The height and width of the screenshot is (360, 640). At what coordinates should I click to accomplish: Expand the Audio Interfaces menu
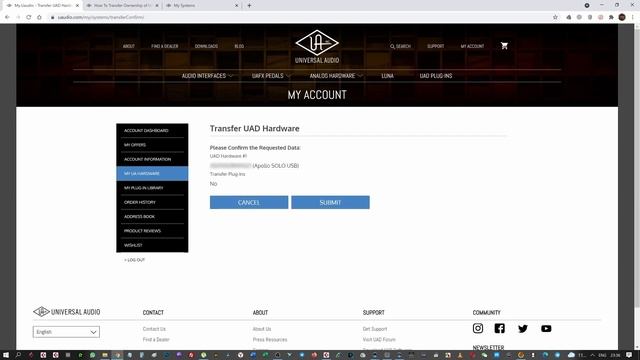[207, 76]
